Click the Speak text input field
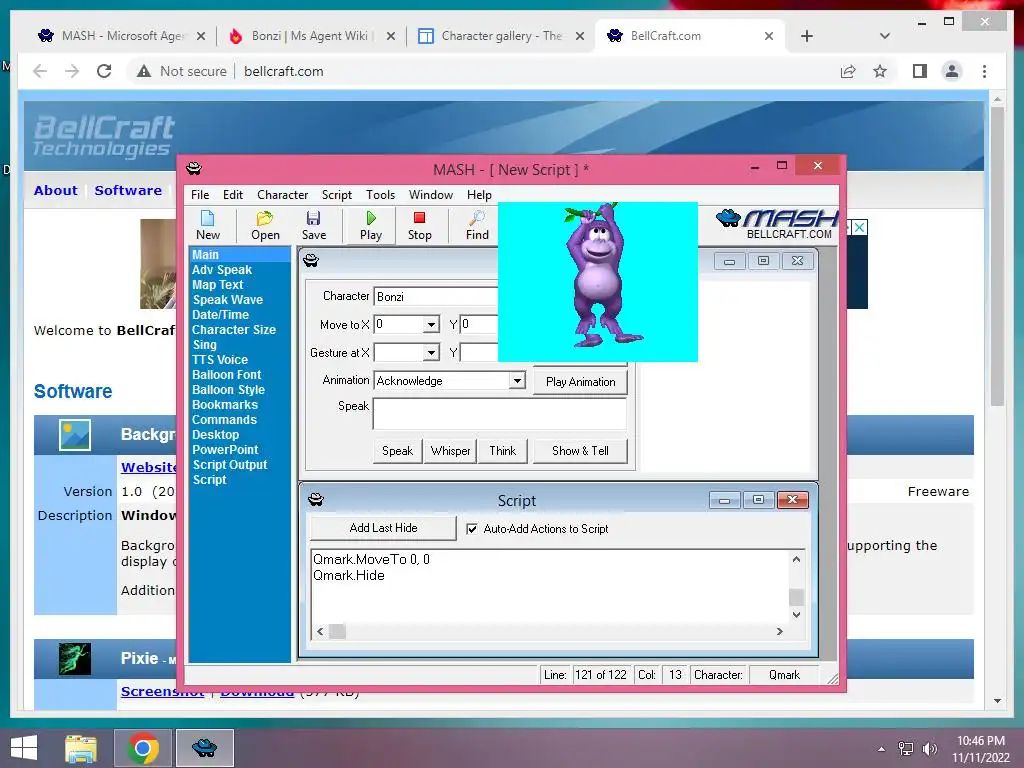The image size is (1024, 768). pos(500,413)
